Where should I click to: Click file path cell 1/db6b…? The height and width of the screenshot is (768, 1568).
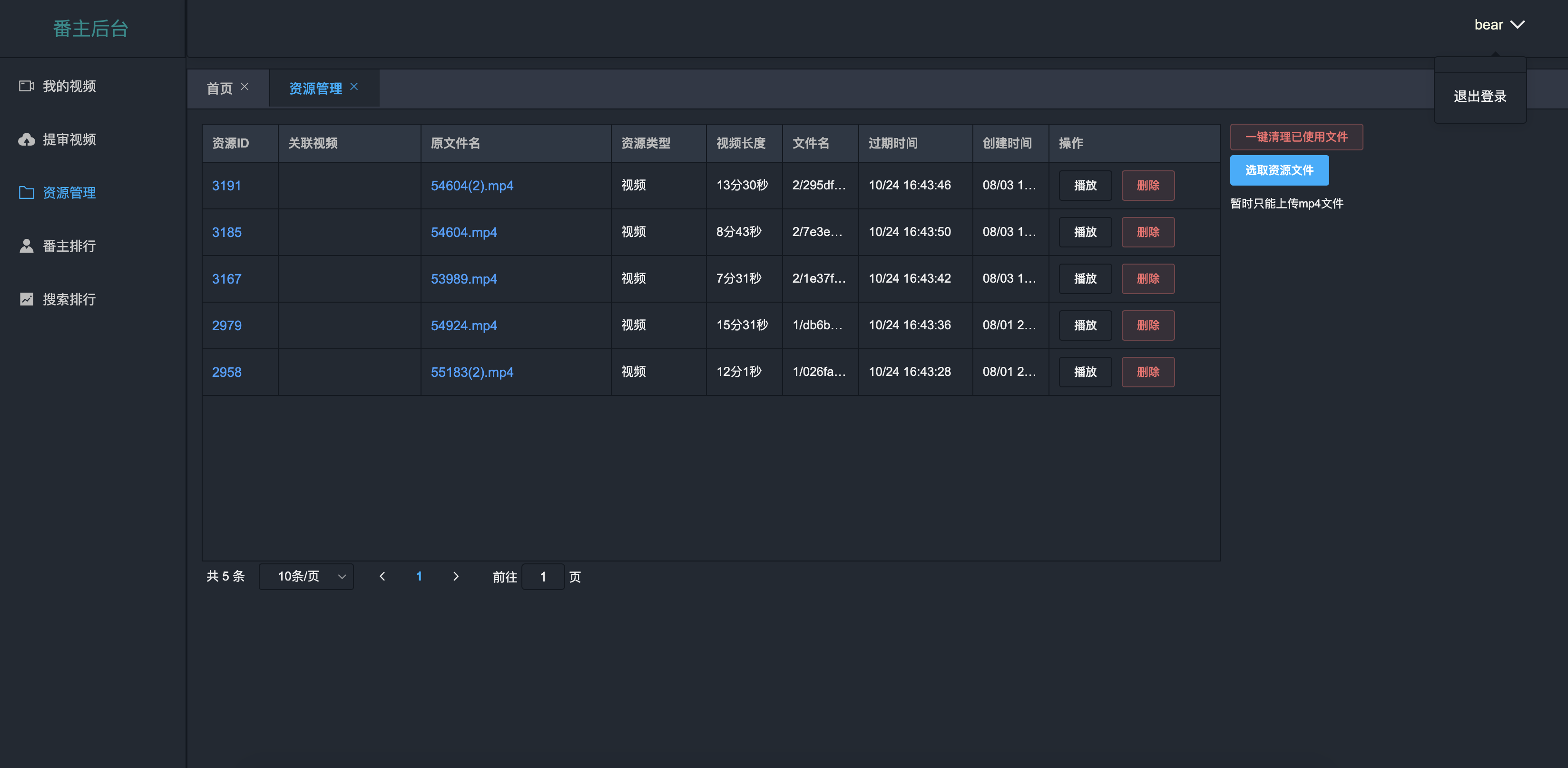pos(817,325)
